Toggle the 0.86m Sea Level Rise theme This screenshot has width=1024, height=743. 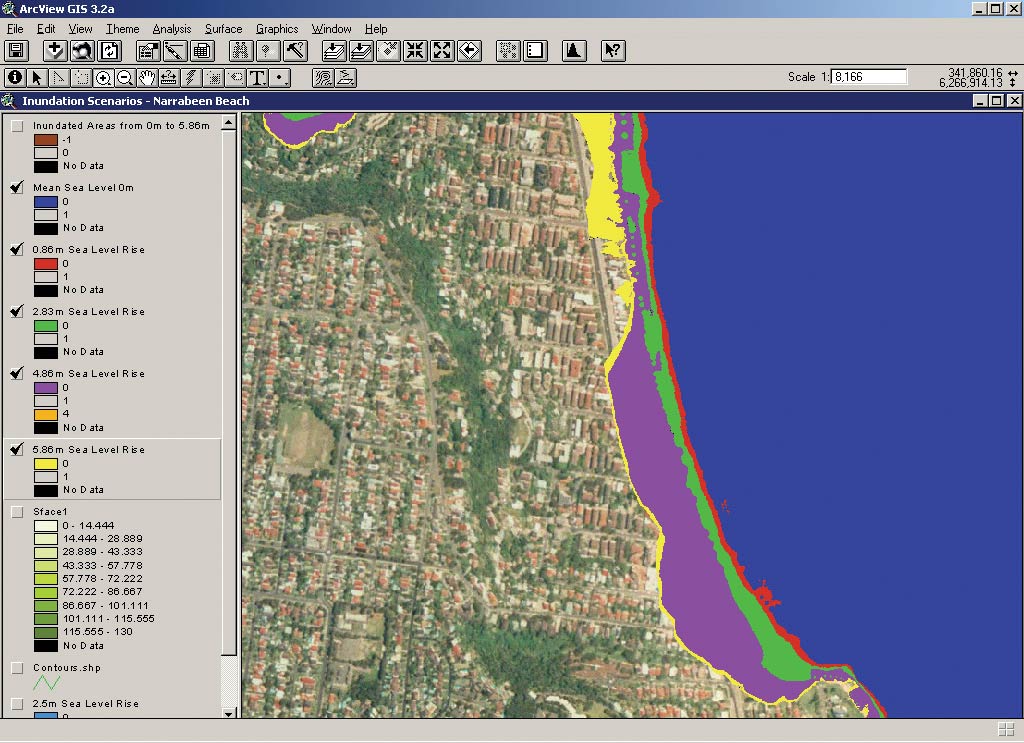[x=17, y=250]
